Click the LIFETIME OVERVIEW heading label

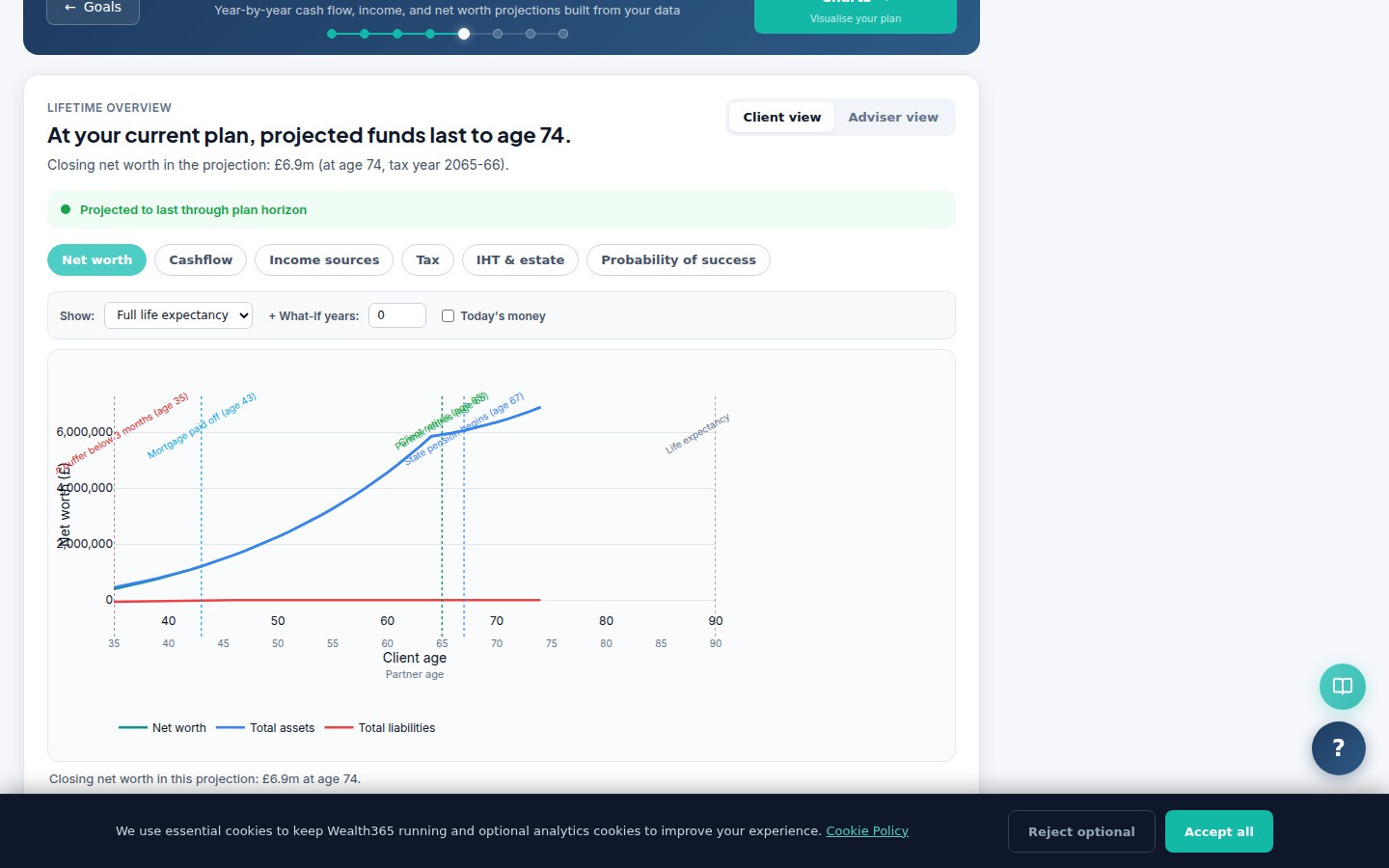109,108
